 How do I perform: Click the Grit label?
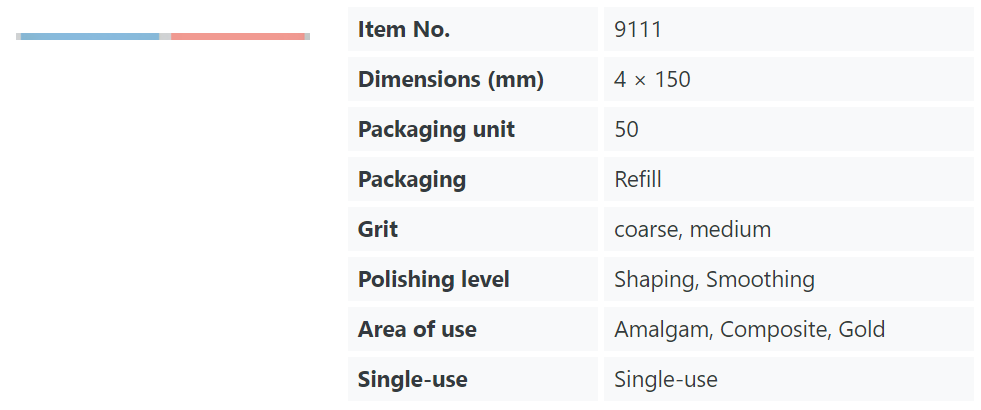point(378,229)
